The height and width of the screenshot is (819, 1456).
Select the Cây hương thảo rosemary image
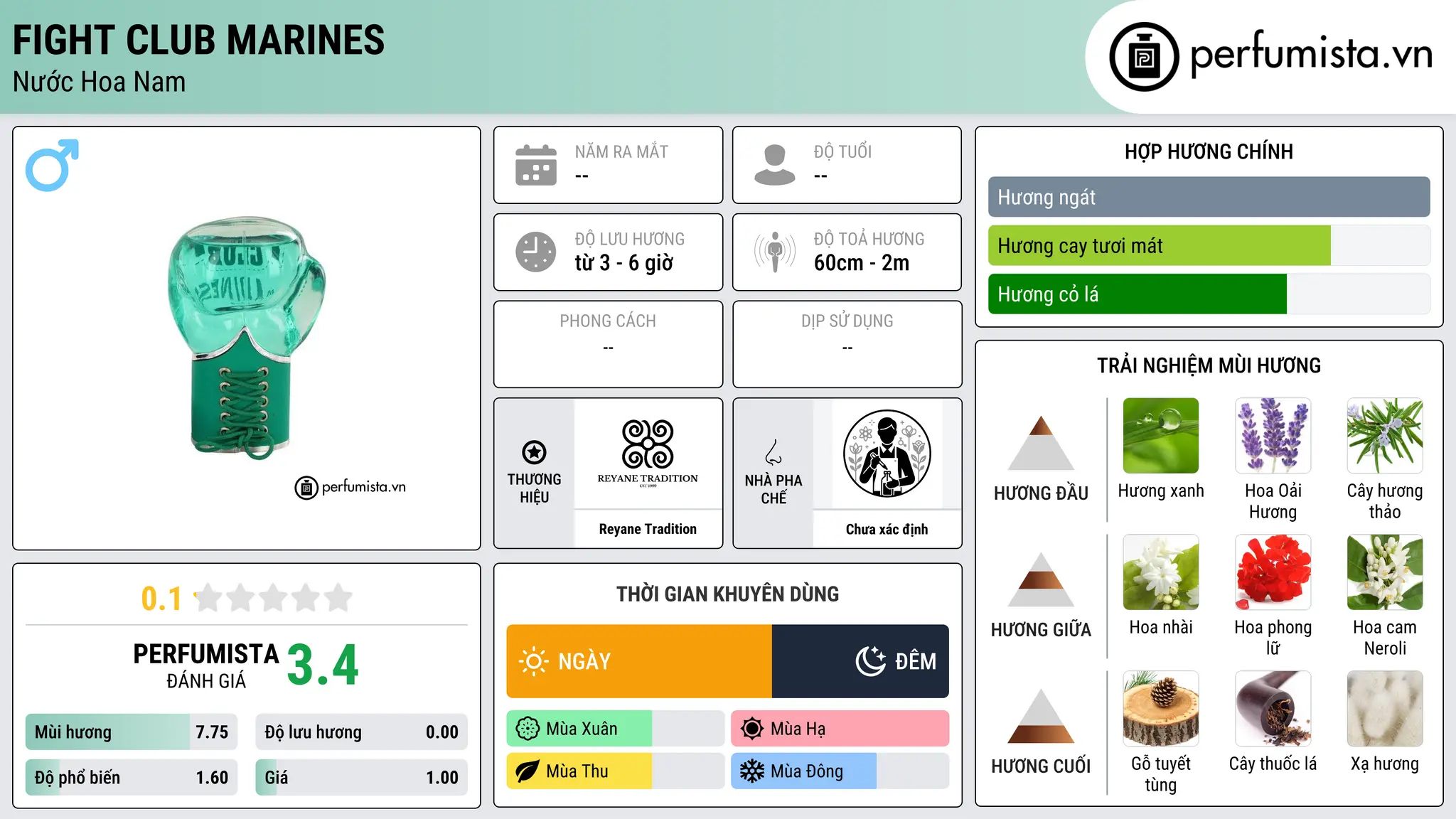pyautogui.click(x=1385, y=436)
